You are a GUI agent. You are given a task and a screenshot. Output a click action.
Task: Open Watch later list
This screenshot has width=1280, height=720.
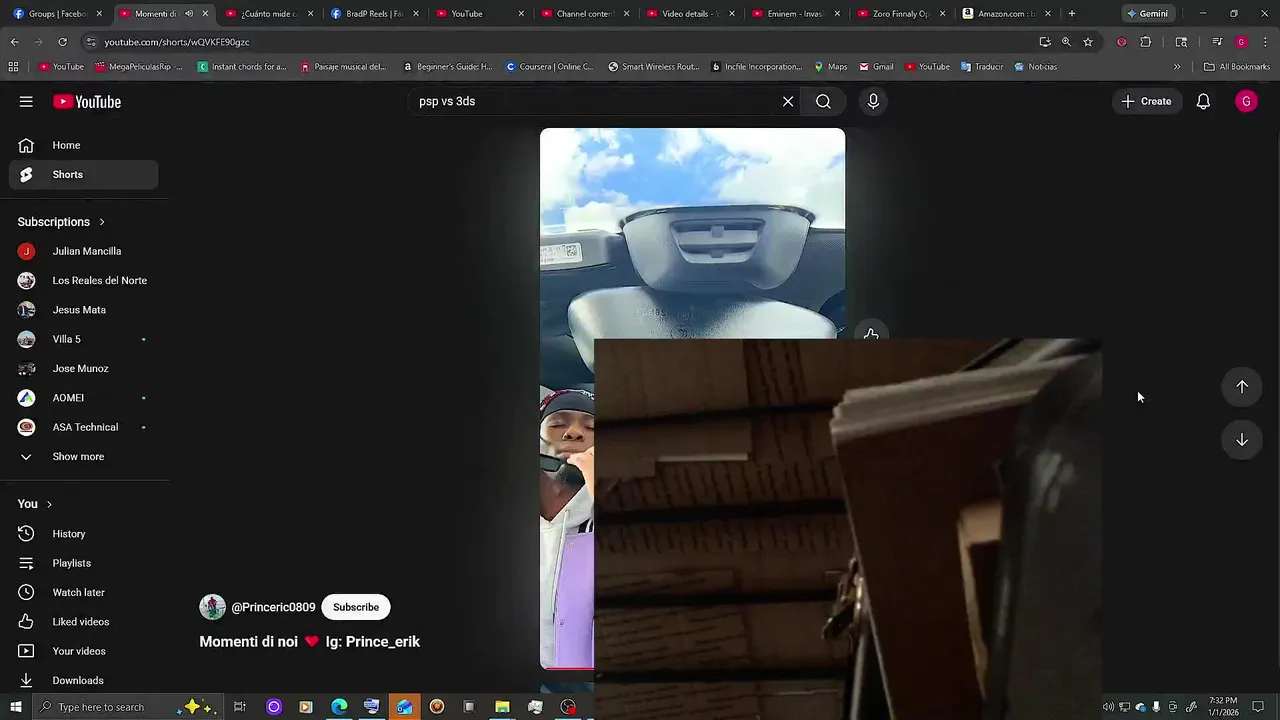pos(84,592)
